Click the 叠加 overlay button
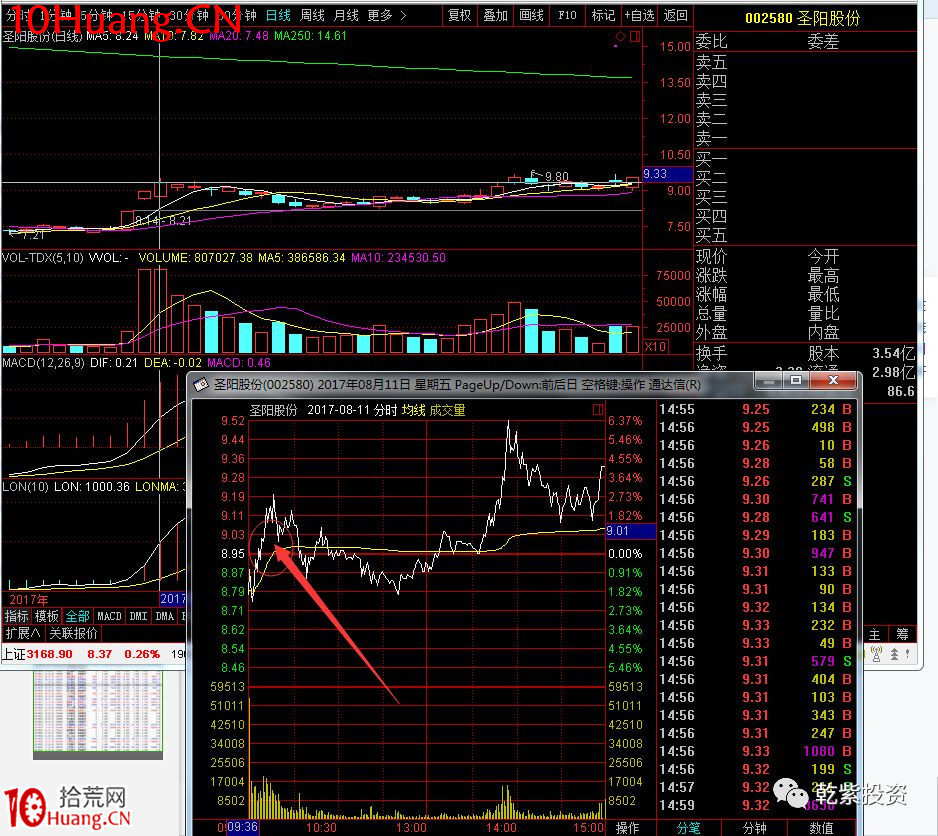Viewport: 938px width, 836px height. pos(495,15)
